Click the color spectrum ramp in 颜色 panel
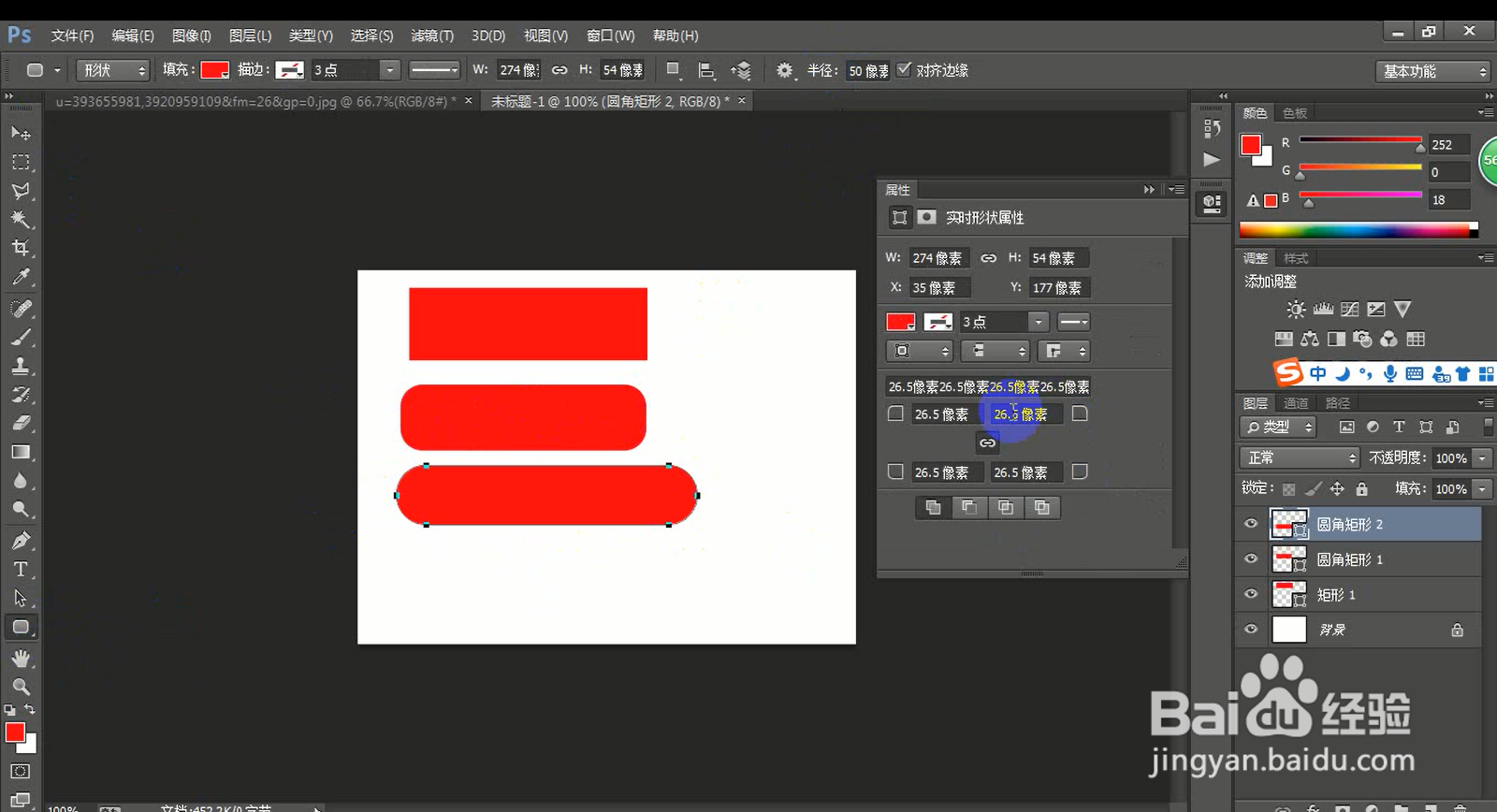This screenshot has width=1497, height=812. (x=1359, y=229)
